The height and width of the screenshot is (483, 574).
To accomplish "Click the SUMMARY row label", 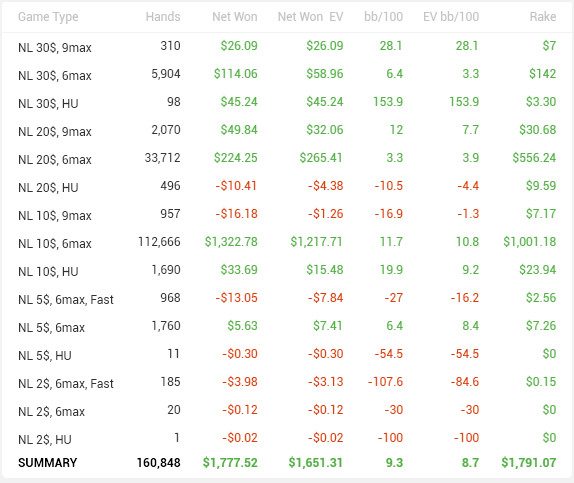I will pos(48,463).
